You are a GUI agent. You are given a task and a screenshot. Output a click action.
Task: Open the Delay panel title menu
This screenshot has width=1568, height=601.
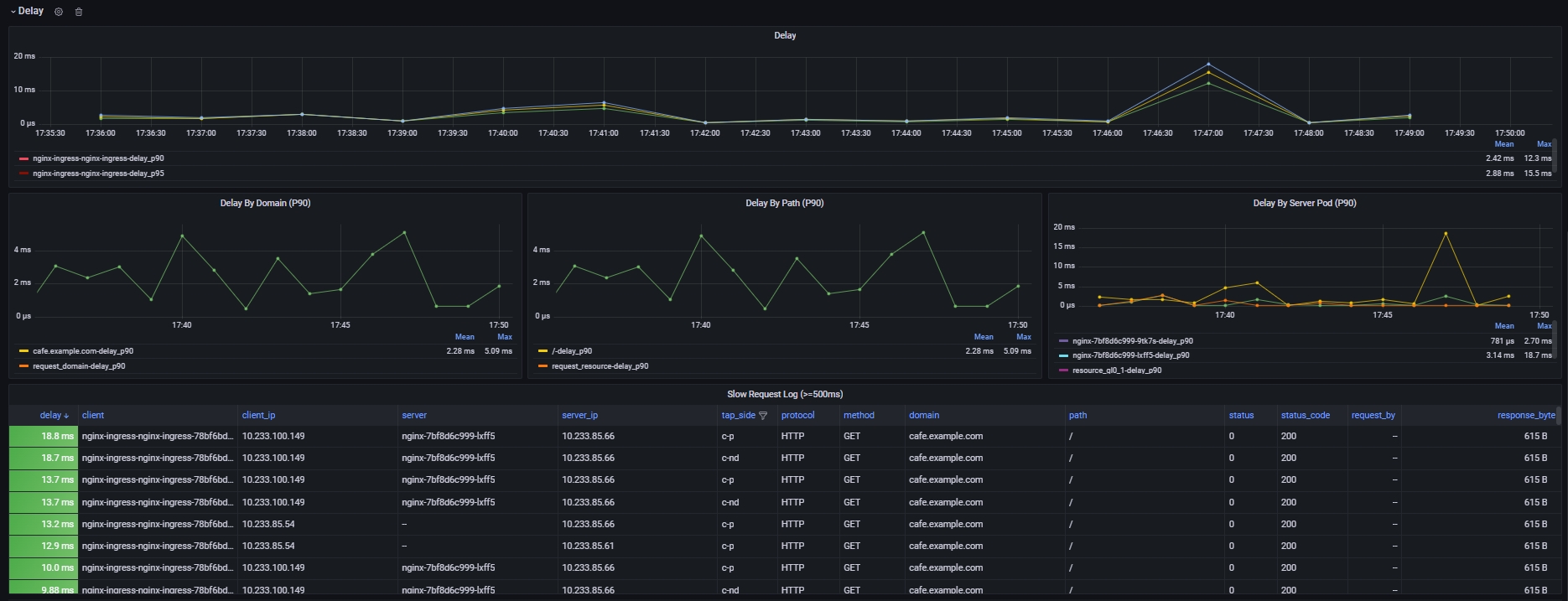pyautogui.click(x=785, y=35)
